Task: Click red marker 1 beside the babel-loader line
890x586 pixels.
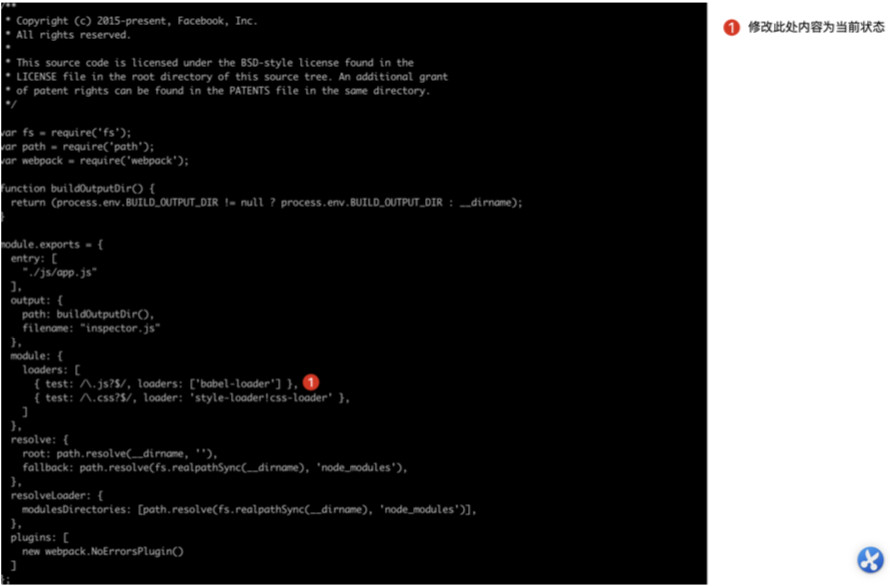Action: 310,382
